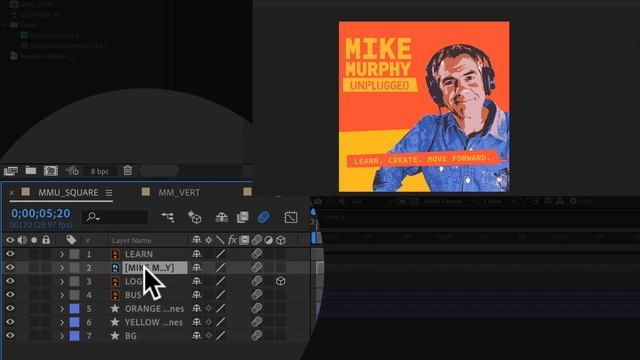This screenshot has width=640, height=360.
Task: Close the MMU_SQUARE timeline tab
Action: tap(11, 193)
